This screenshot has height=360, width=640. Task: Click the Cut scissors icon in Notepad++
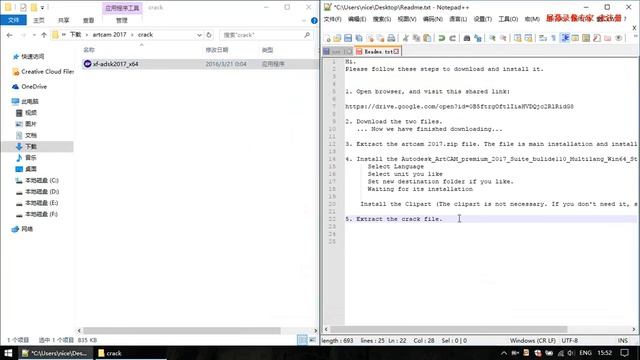[405, 38]
